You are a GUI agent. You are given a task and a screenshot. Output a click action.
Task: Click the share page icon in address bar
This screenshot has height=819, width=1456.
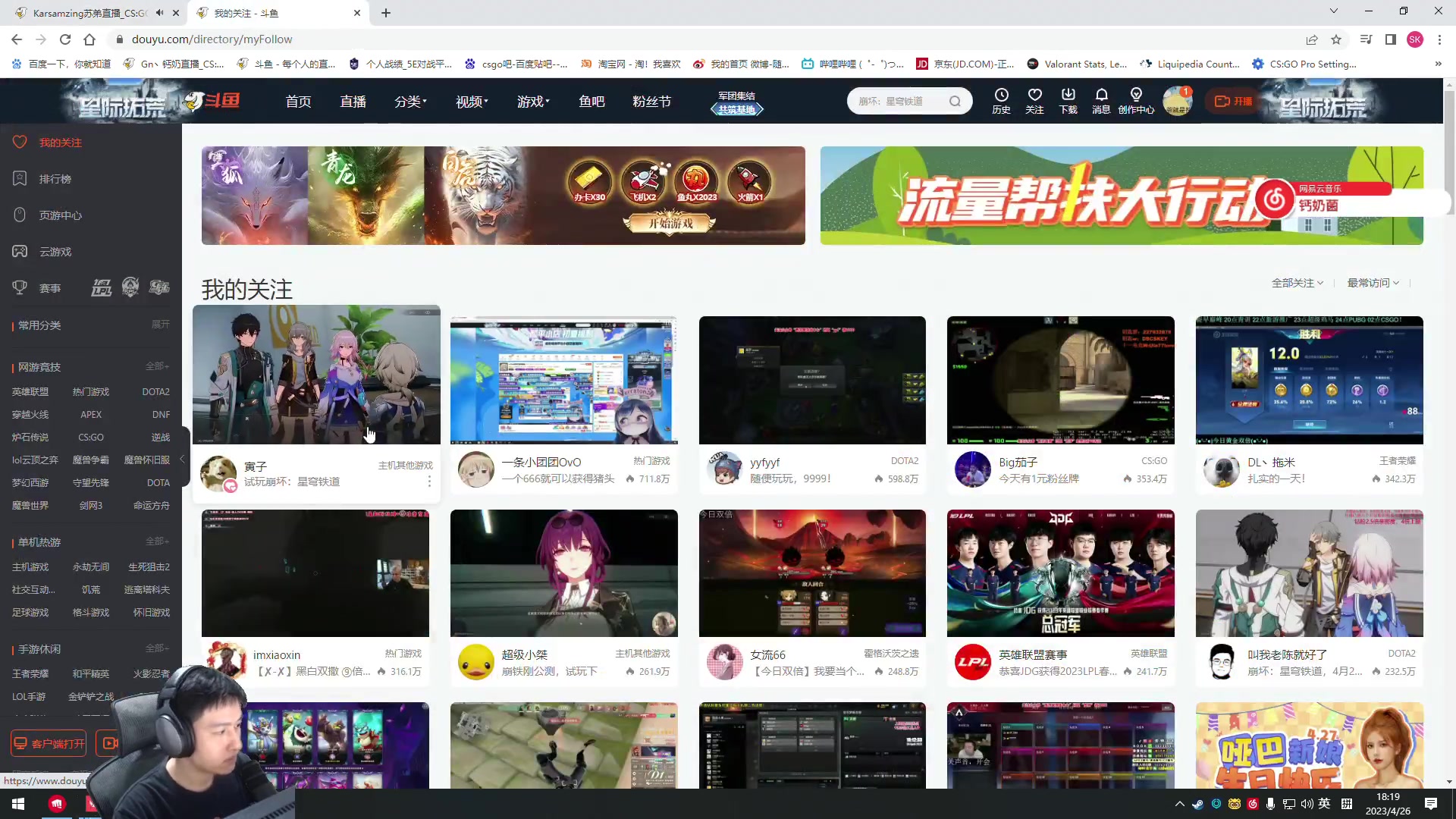pyautogui.click(x=1312, y=39)
